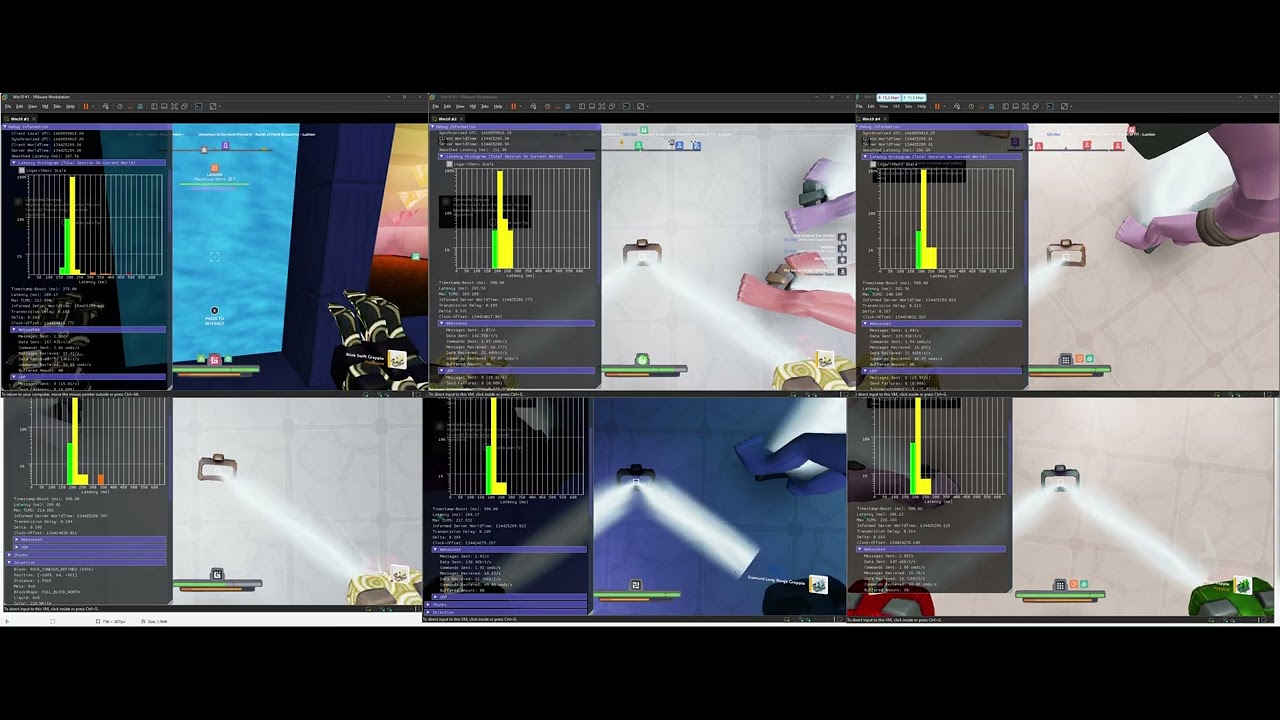Send Ctrl+Alt+Del in Win10 #2 window
Image resolution: width=1280 pixels, height=720 pixels.
[x=534, y=106]
